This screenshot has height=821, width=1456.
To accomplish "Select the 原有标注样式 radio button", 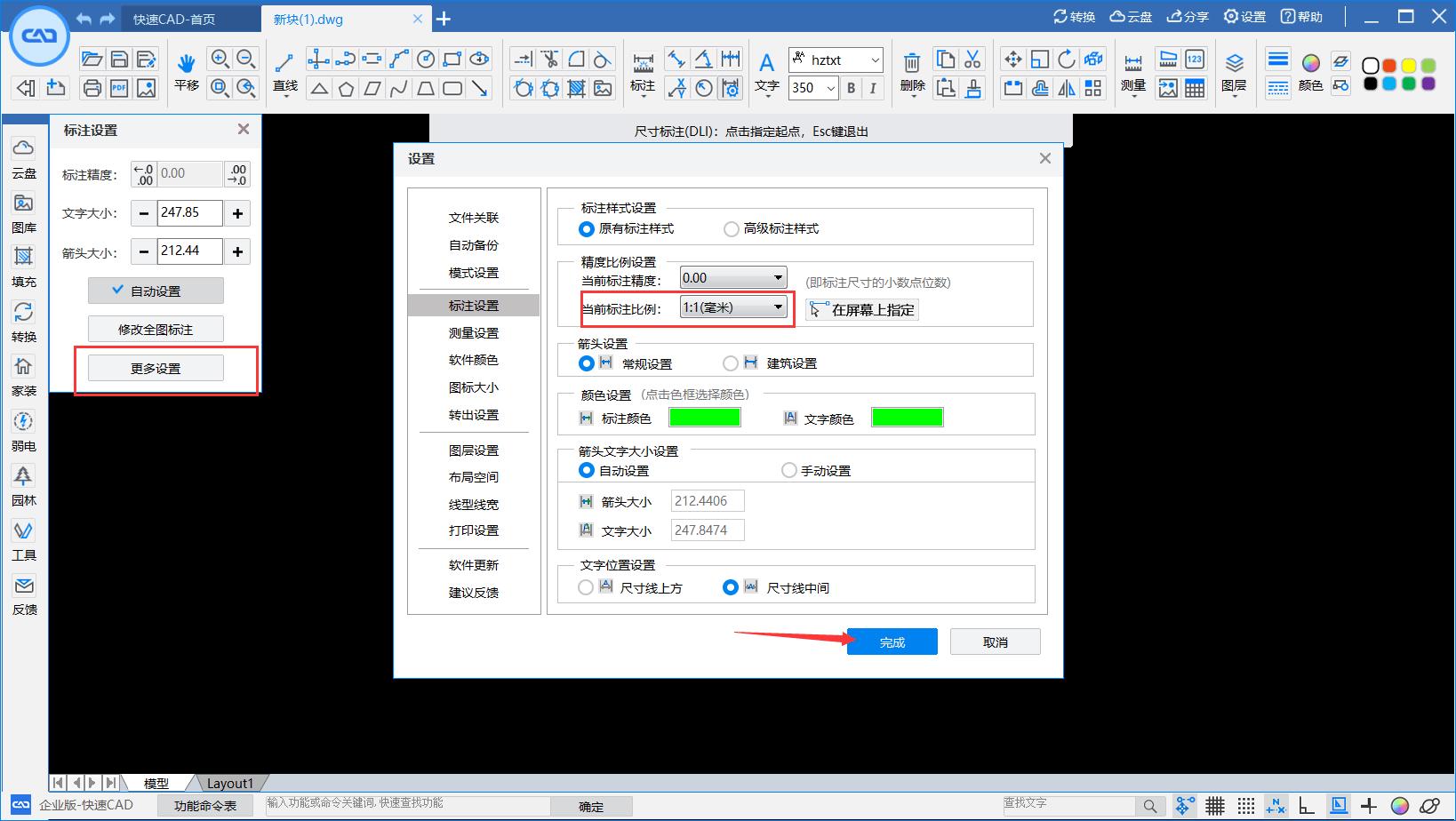I will [586, 228].
